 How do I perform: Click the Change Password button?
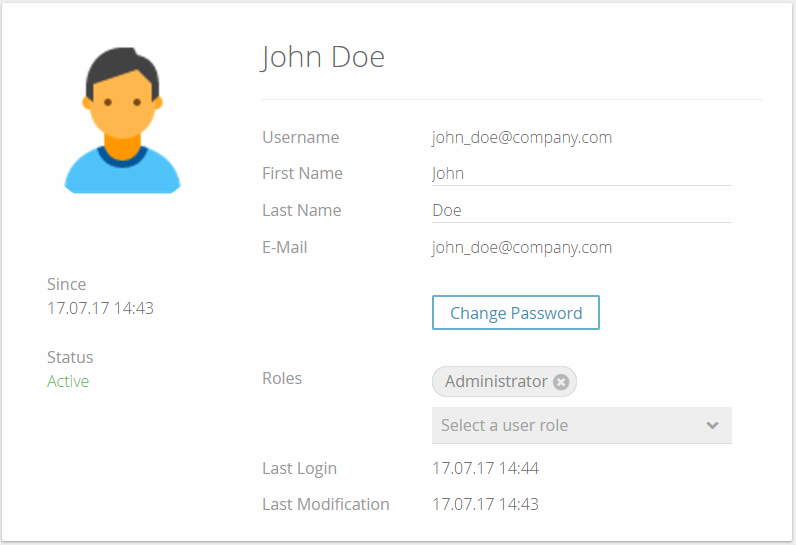pyautogui.click(x=516, y=313)
